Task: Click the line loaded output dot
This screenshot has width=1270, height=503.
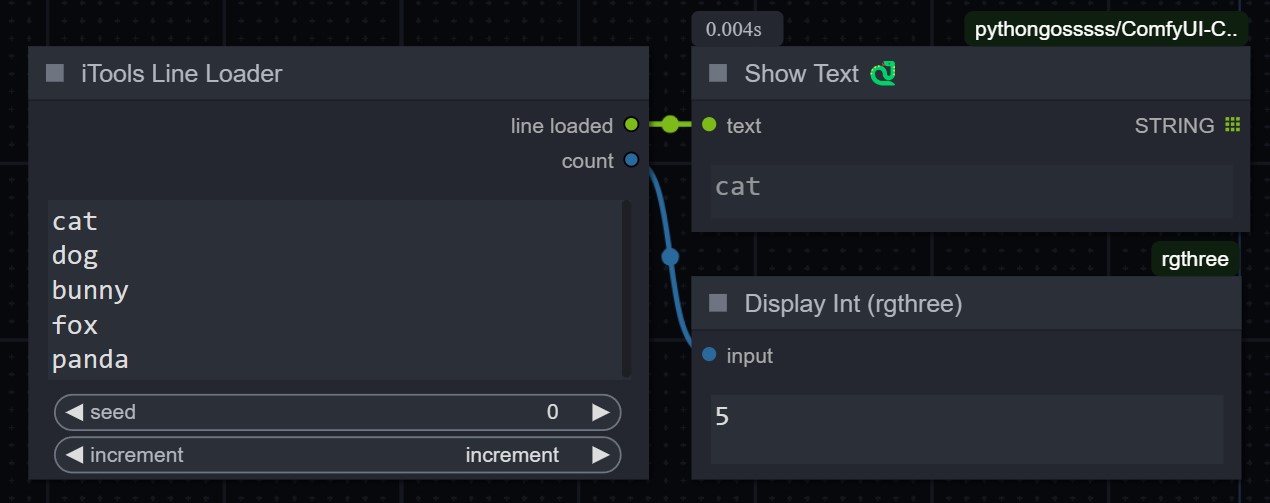Action: [631, 125]
